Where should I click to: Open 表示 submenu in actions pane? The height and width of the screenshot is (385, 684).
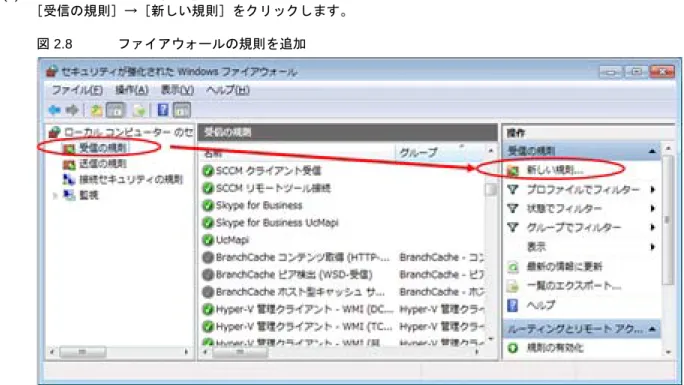536,247
